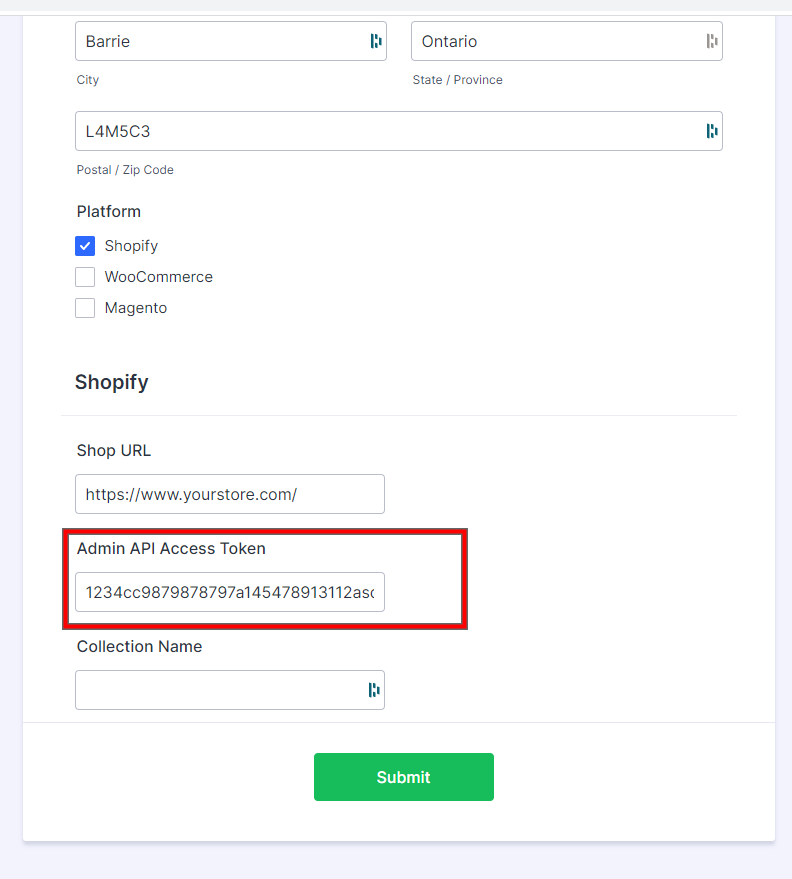The image size is (792, 879).
Task: Click the Collection Name label
Action: pyautogui.click(x=139, y=646)
